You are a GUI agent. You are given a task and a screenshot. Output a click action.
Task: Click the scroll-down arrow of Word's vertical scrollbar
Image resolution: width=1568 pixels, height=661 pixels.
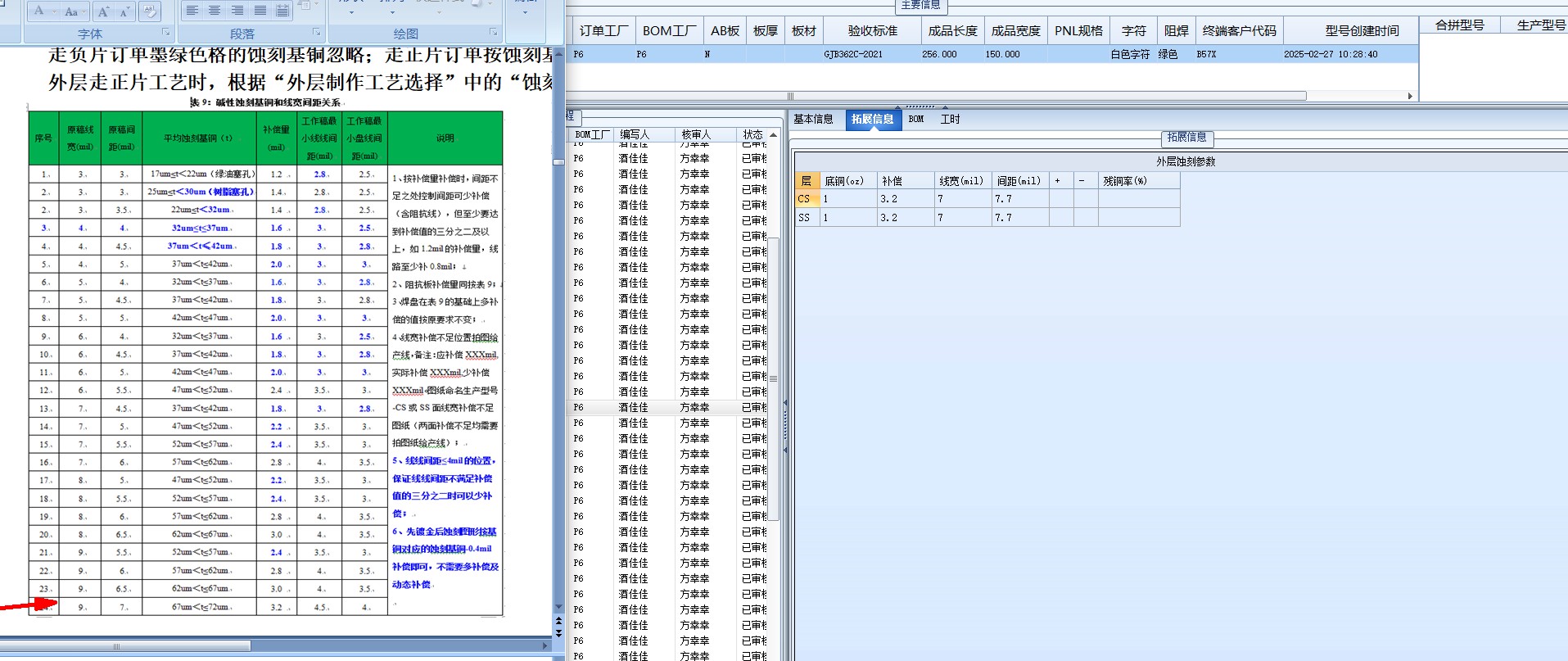(x=558, y=608)
